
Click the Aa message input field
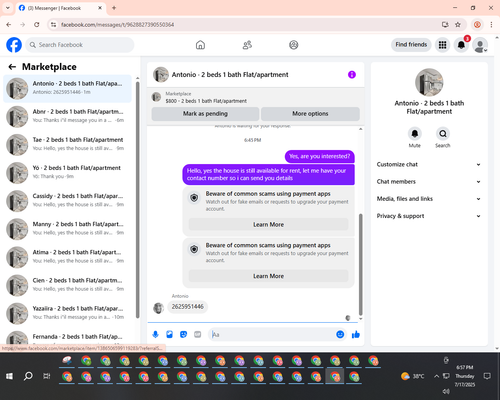272,334
